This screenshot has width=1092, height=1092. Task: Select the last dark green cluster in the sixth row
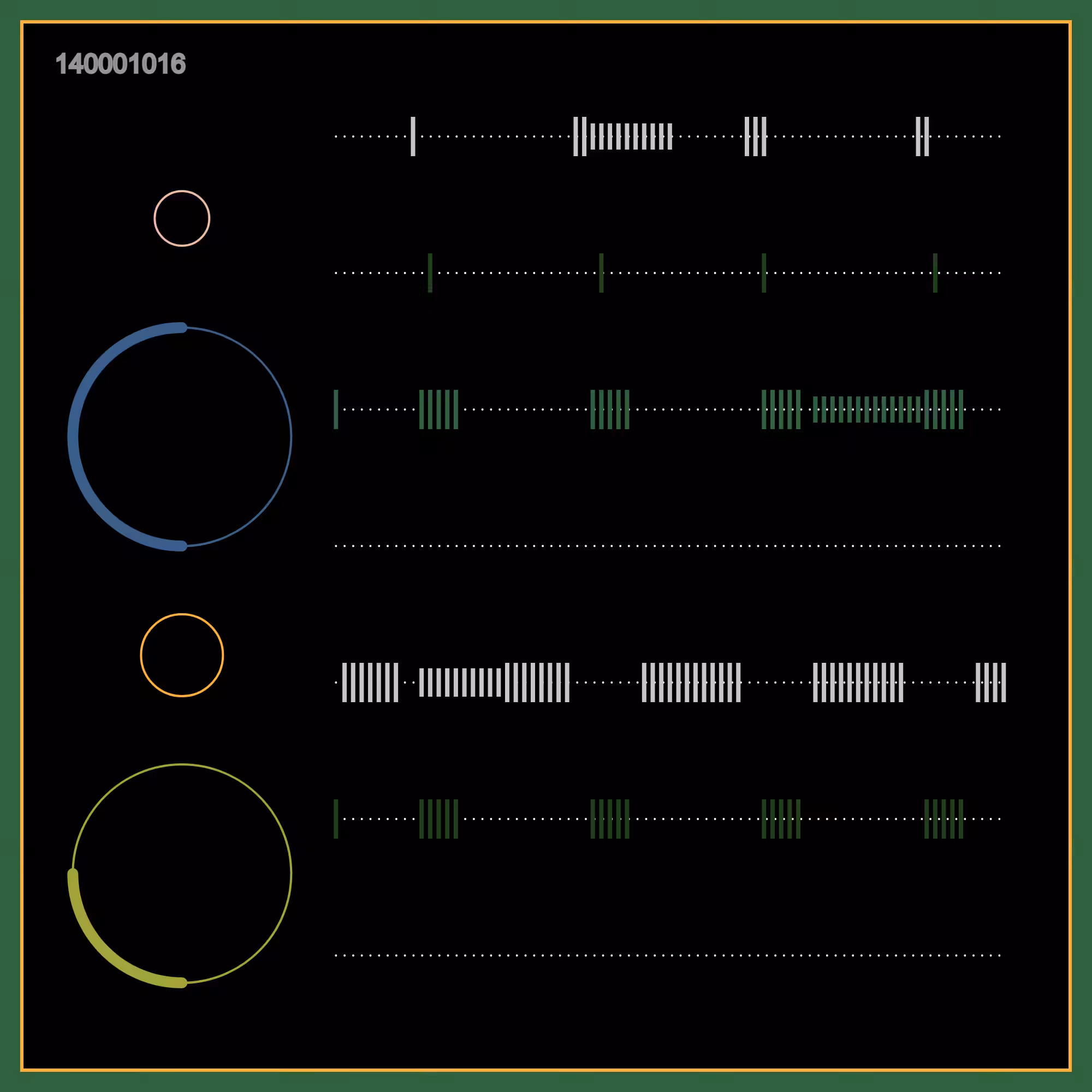click(944, 819)
